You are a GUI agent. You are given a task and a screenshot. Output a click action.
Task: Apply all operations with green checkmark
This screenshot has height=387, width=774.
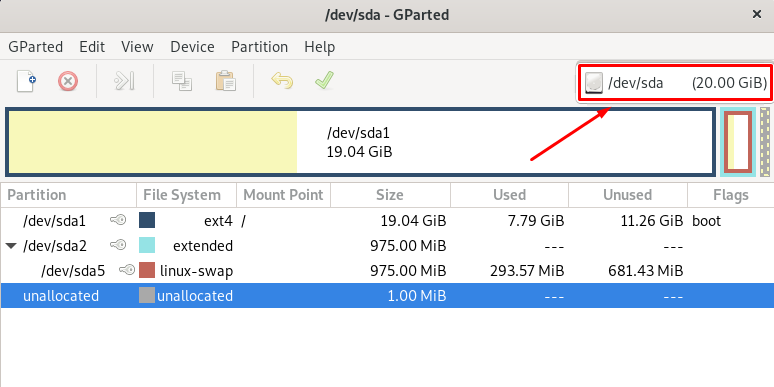pos(324,80)
